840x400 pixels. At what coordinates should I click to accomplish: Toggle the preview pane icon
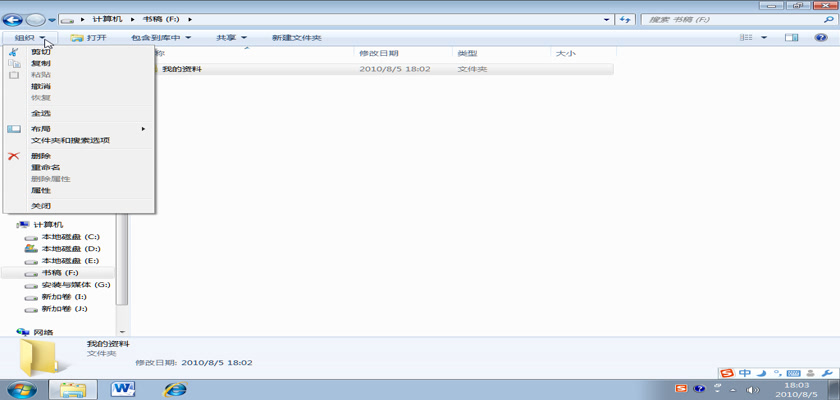(x=791, y=38)
